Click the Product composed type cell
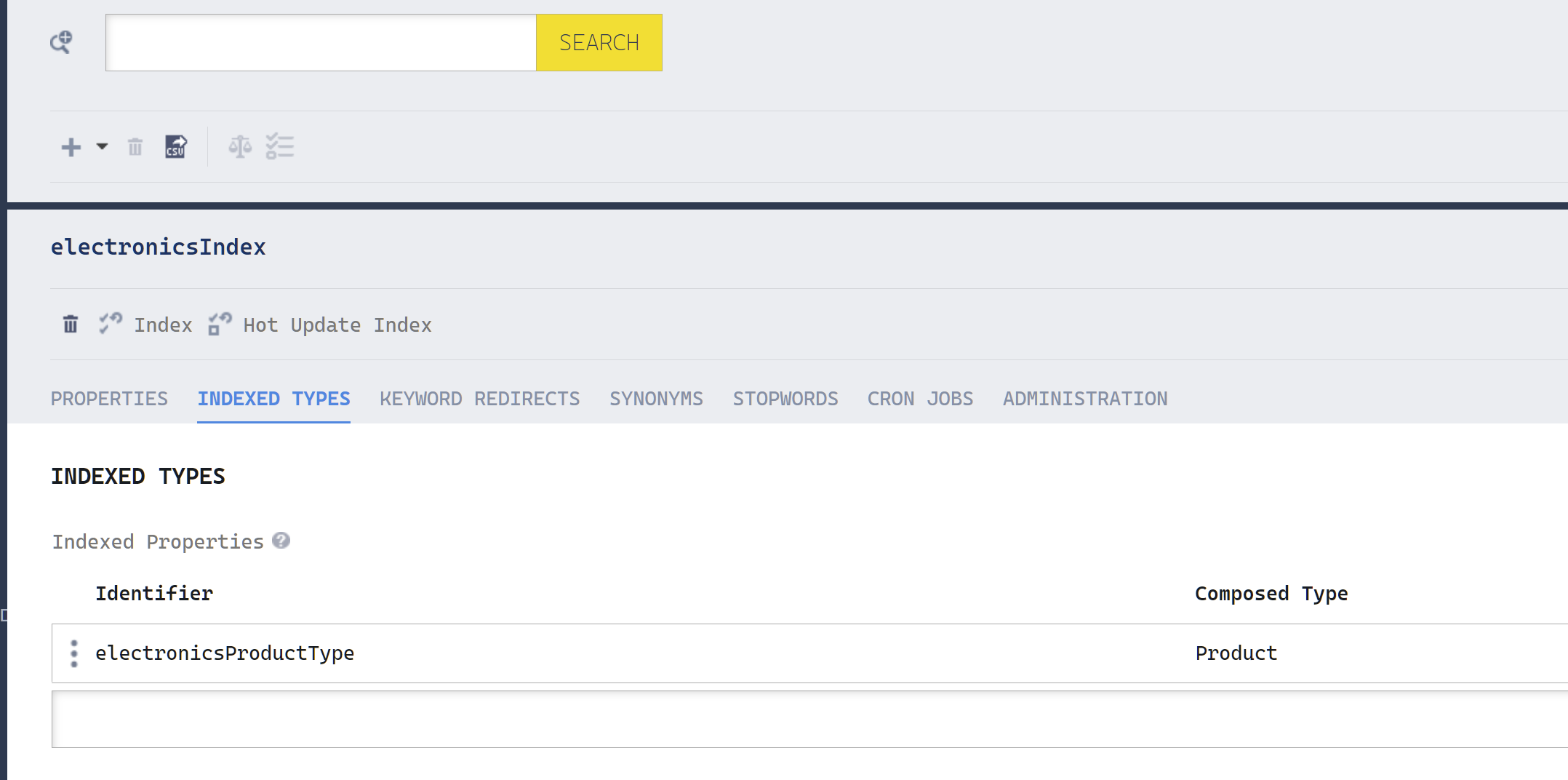Screen dimensions: 1568x780 1236,653
